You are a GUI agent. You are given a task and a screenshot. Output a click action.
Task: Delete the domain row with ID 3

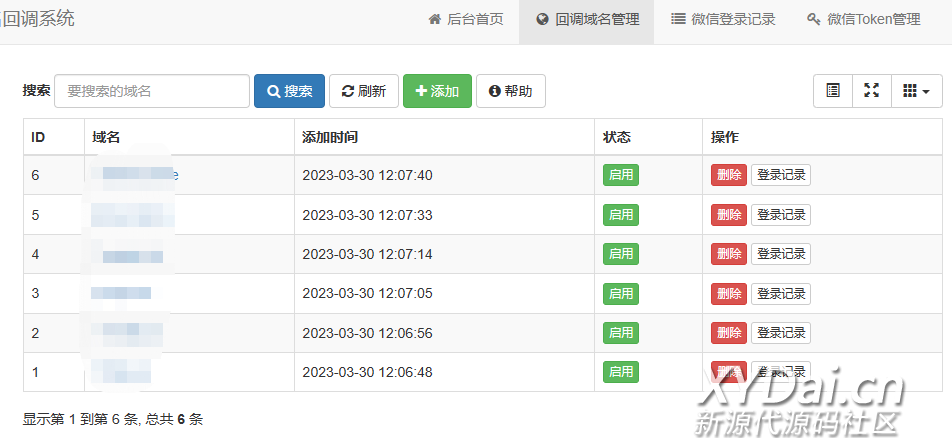(729, 294)
